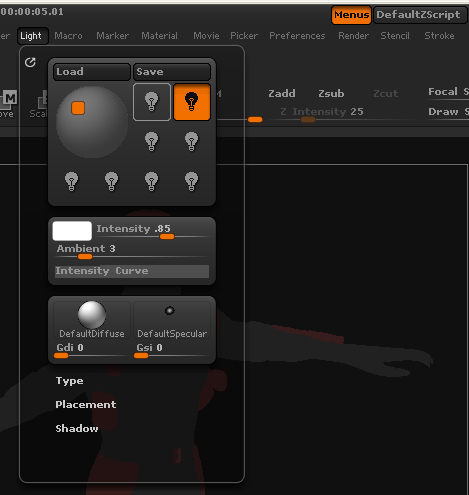Expand the Shadow sub-palette

[77, 428]
